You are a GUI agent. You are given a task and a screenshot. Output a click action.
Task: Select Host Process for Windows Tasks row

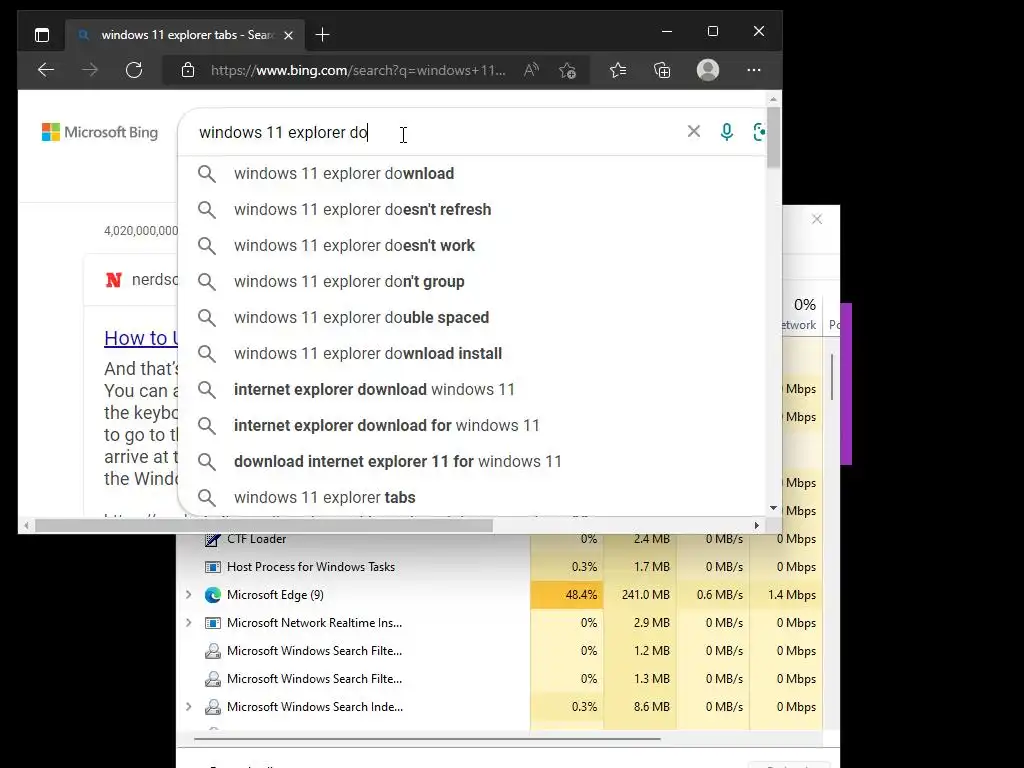point(500,567)
